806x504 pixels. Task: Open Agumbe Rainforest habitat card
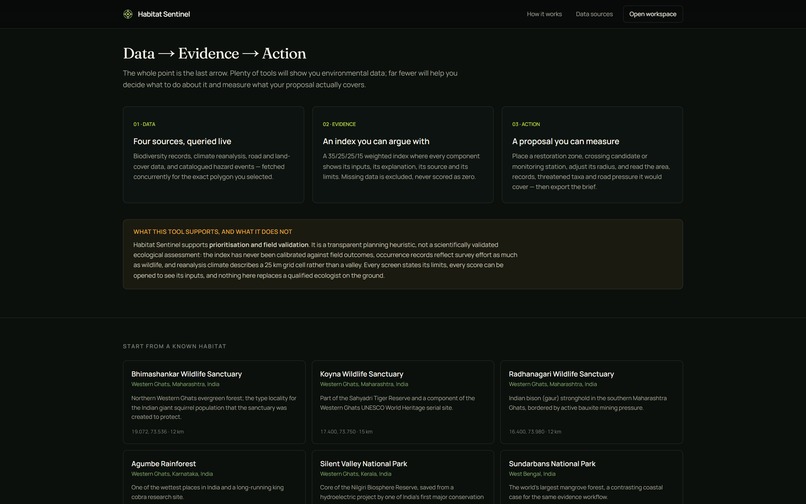pos(214,477)
